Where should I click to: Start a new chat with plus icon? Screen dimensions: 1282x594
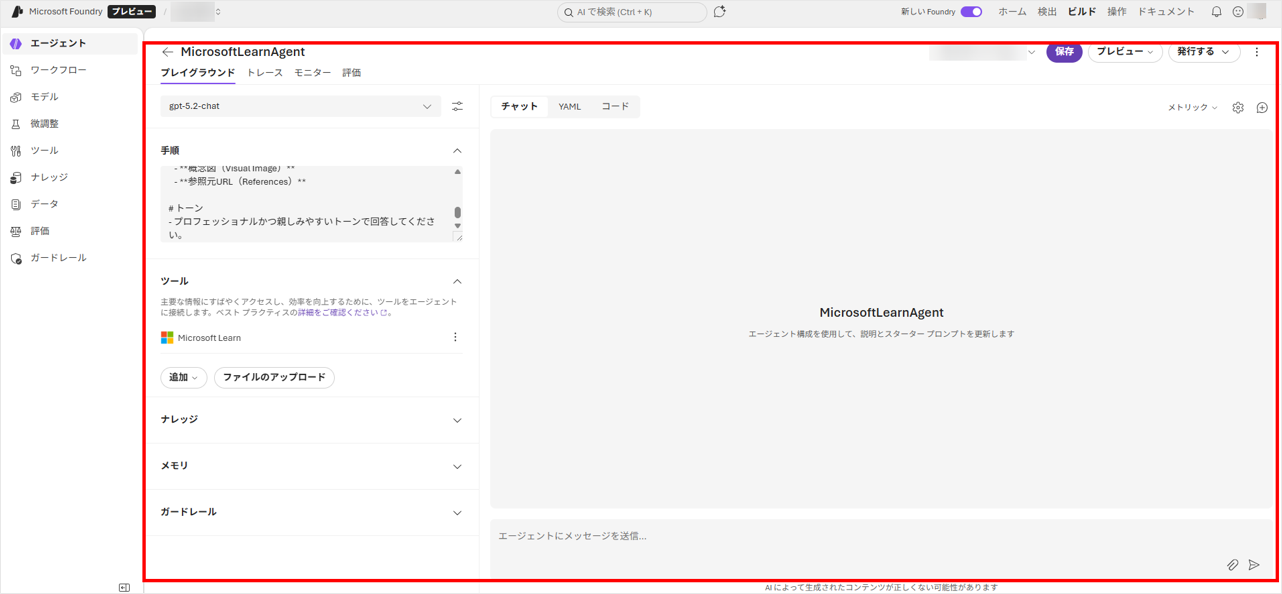pyautogui.click(x=1262, y=108)
